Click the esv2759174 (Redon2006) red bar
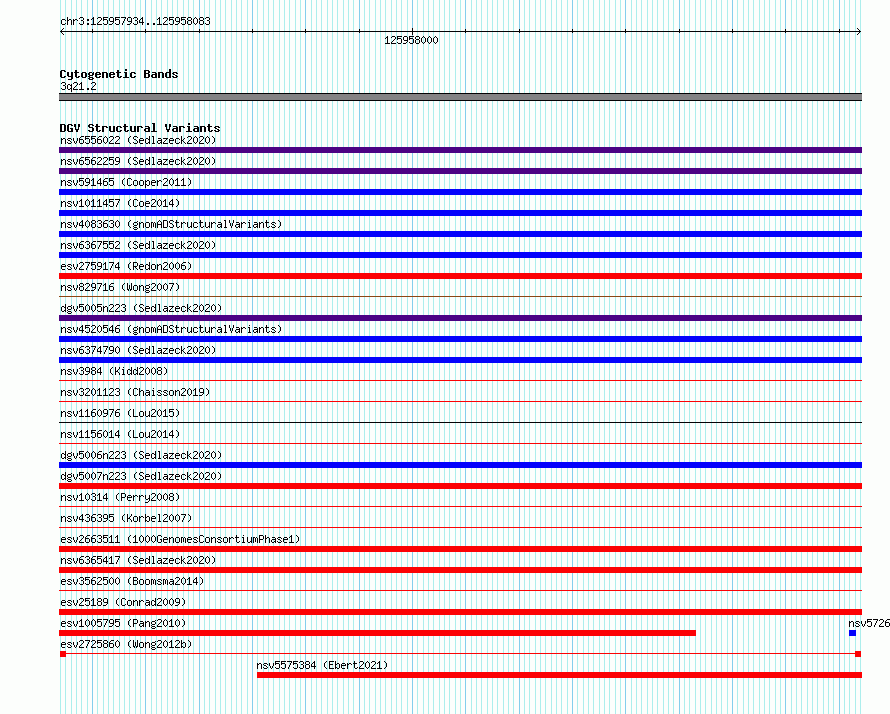This screenshot has width=890, height=714. [x=460, y=276]
